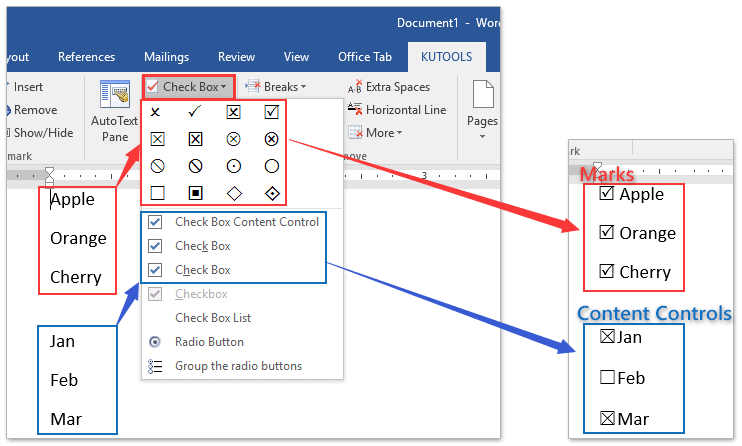The image size is (742, 446).
Task: Pick the empty square box symbol
Action: 157,193
